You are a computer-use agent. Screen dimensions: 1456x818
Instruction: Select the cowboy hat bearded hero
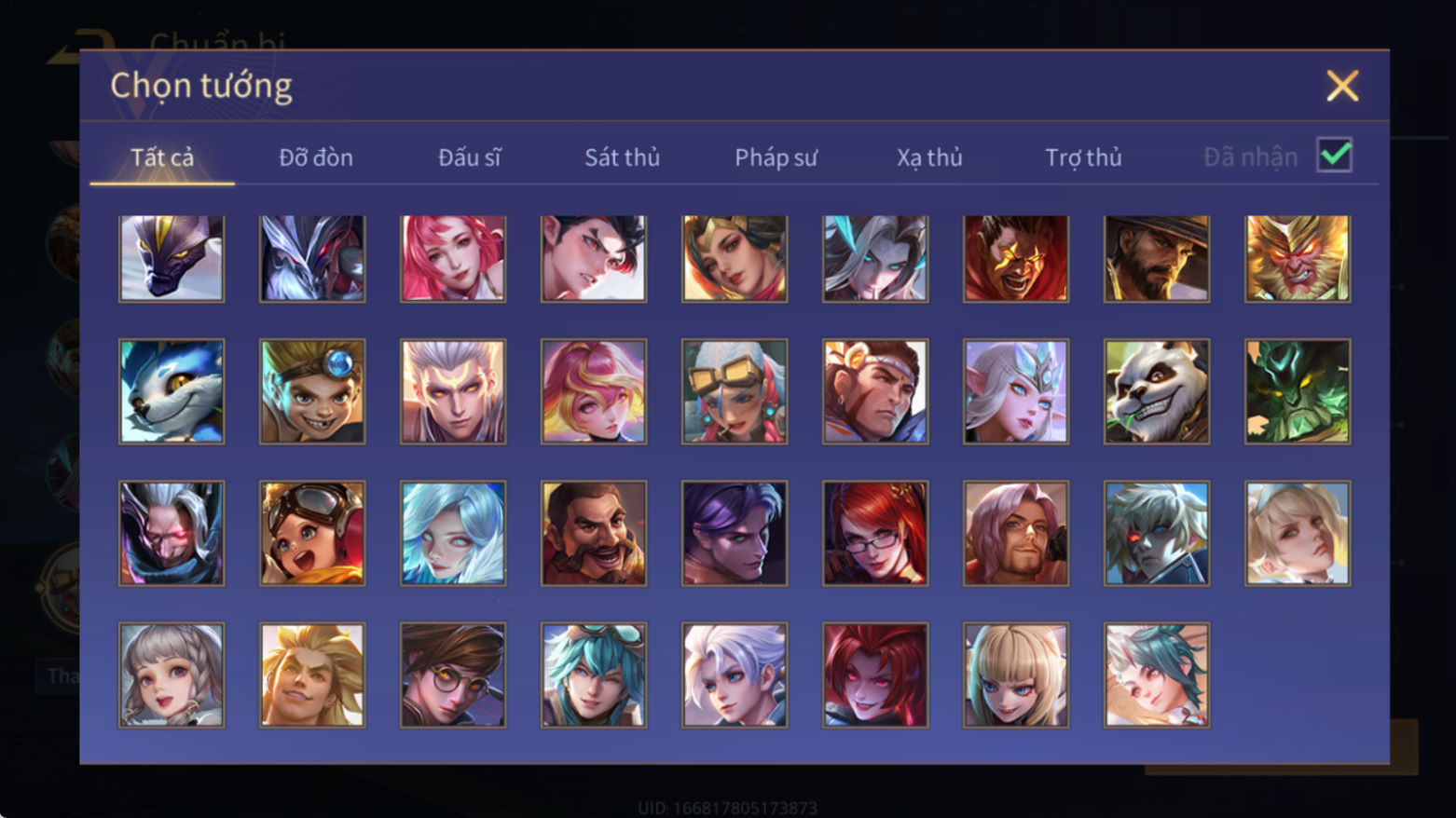[1157, 258]
